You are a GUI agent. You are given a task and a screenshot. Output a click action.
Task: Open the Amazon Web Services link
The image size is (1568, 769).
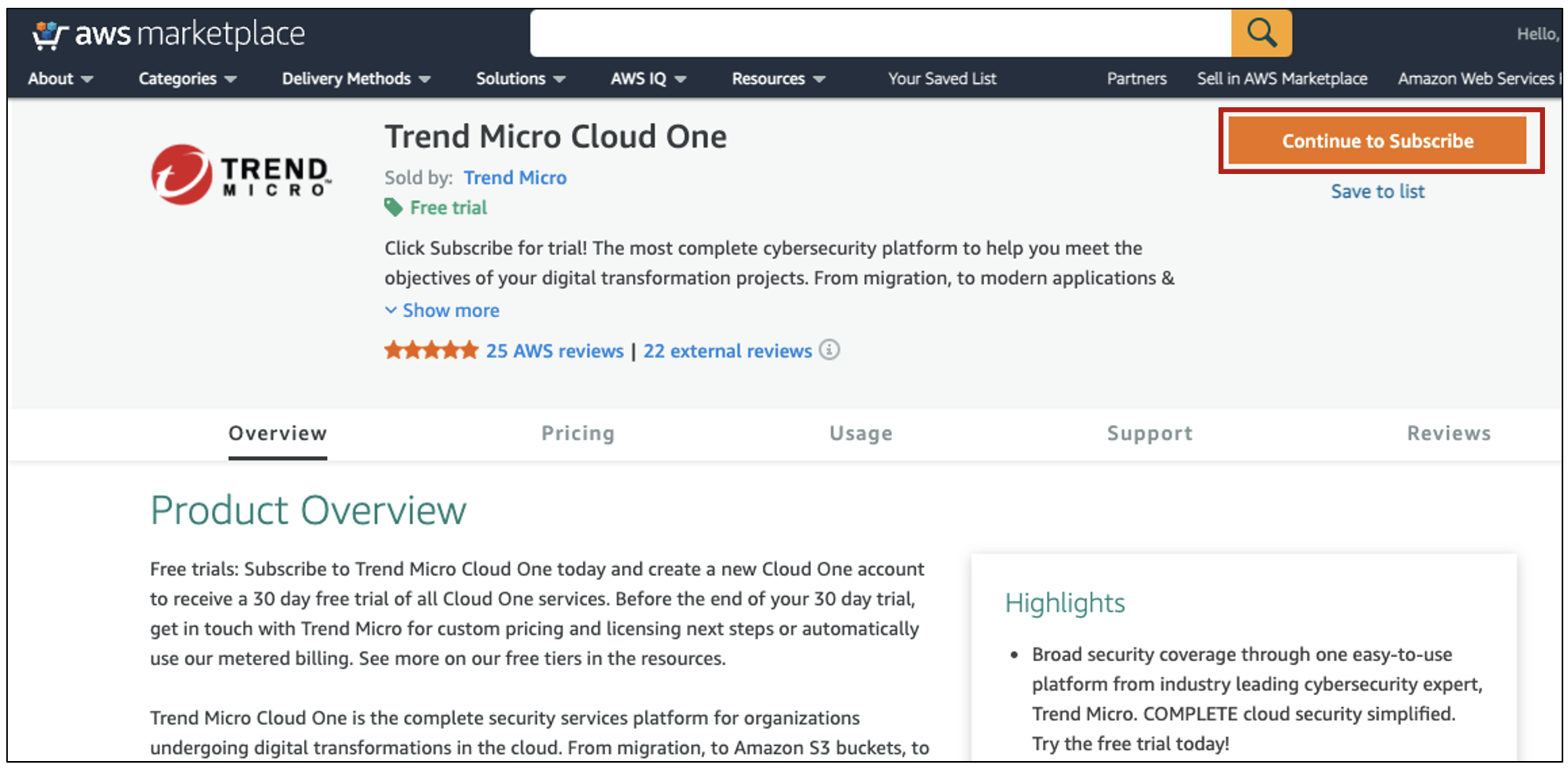pyautogui.click(x=1478, y=79)
